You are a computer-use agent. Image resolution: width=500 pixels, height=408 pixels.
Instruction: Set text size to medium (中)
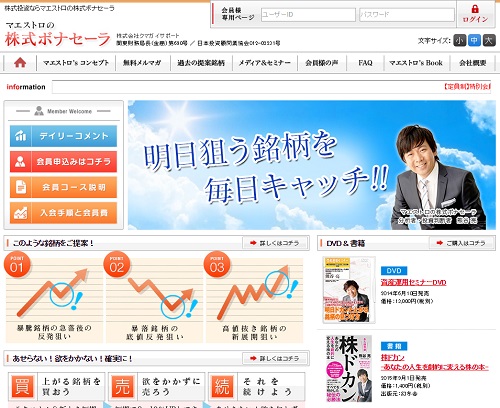point(474,41)
